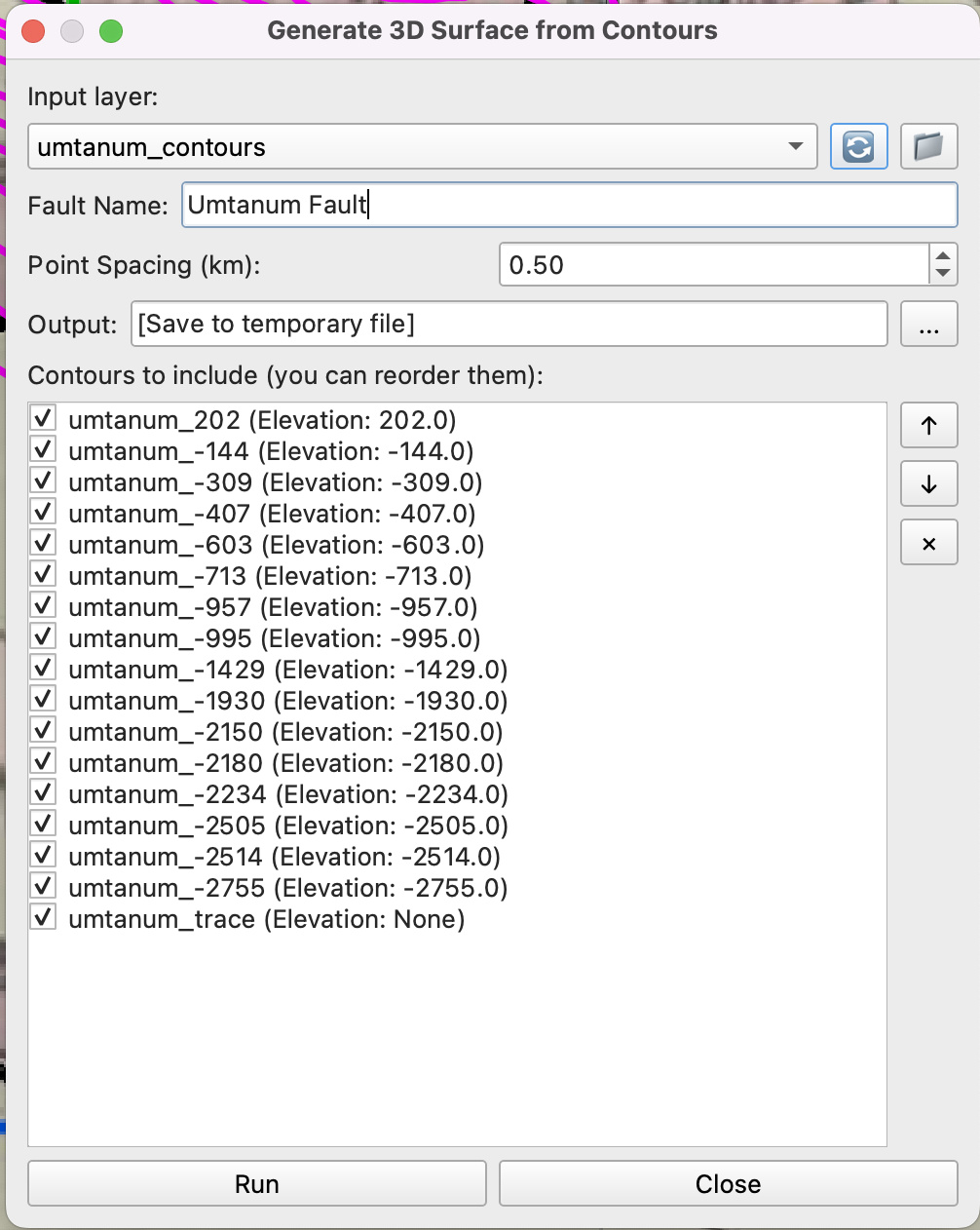Select the umtanum_-603 list item
980x1230 pixels.
pos(276,545)
